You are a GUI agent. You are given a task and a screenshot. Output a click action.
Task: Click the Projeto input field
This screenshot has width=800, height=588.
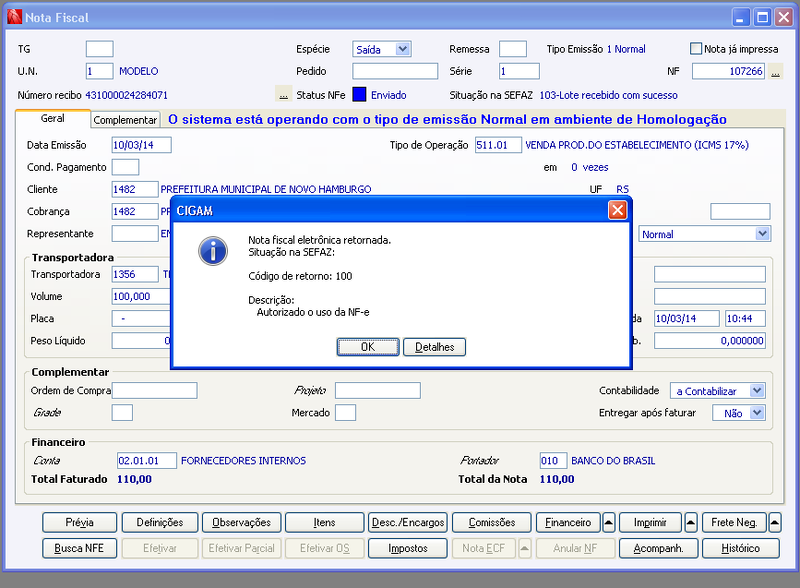pos(378,390)
